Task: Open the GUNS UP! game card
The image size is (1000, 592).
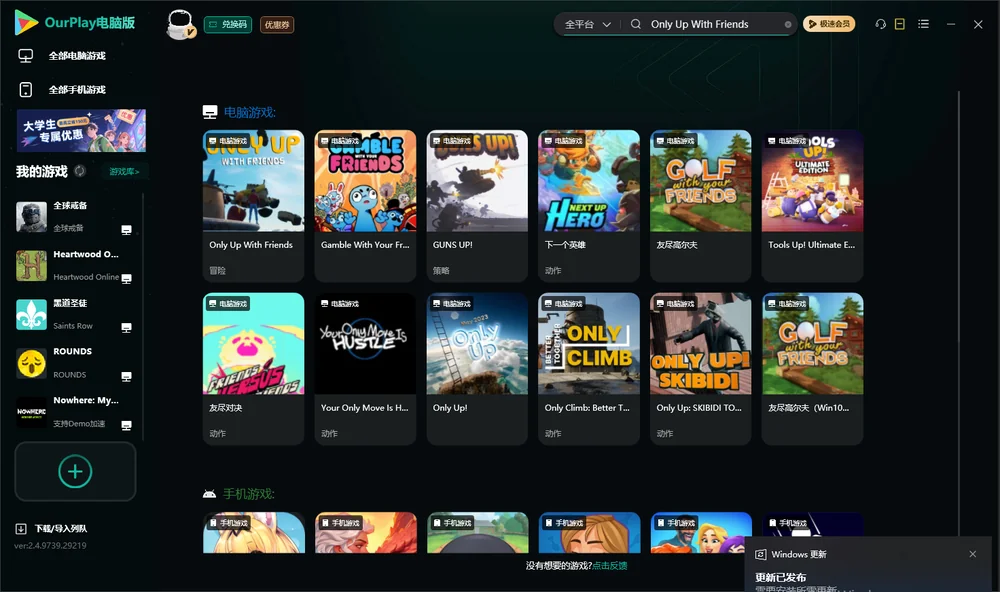Action: click(x=477, y=205)
